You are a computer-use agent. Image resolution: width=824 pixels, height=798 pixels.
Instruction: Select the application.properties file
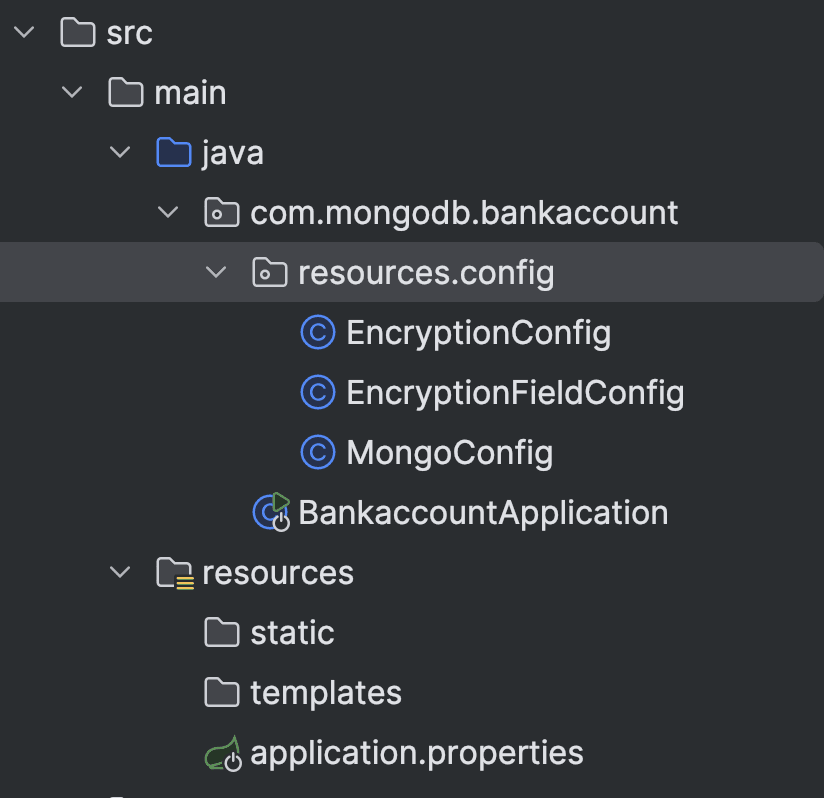(416, 753)
